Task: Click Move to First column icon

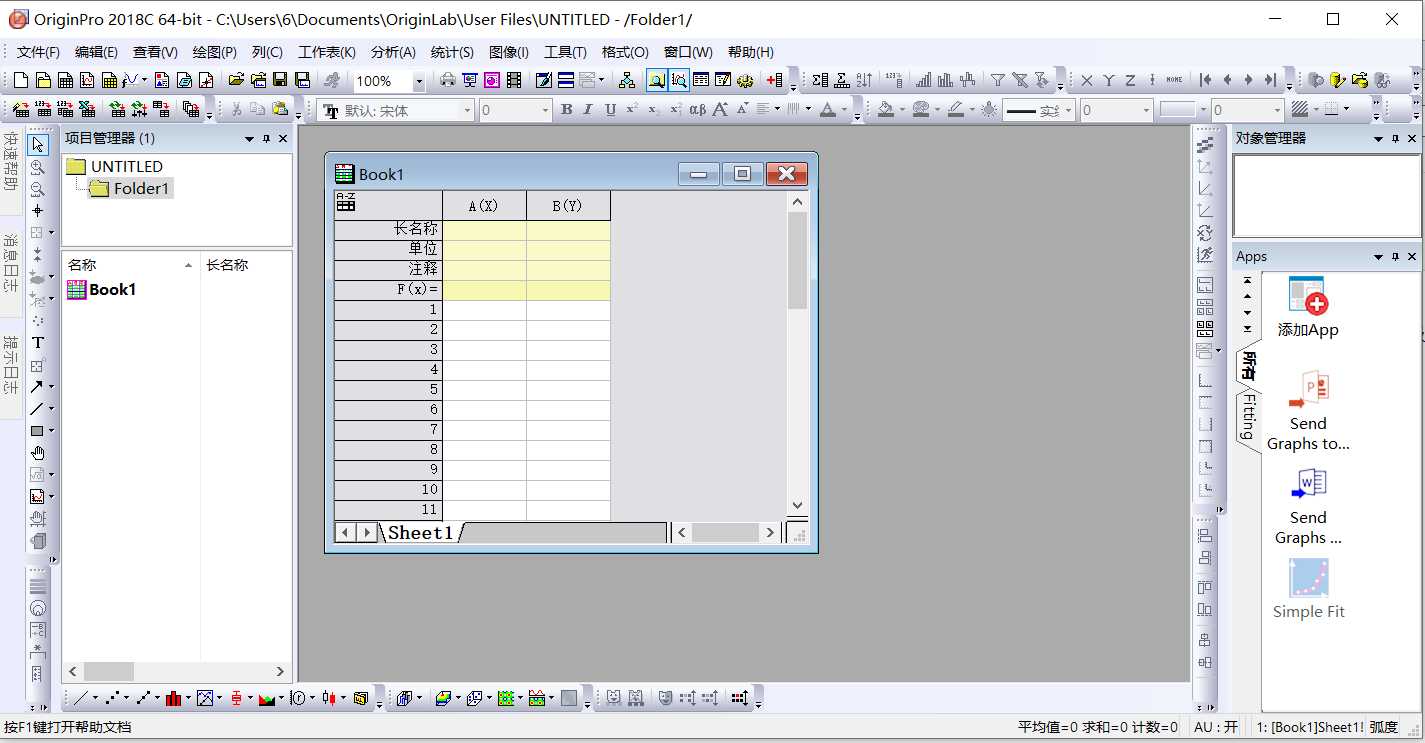Action: coord(1206,80)
